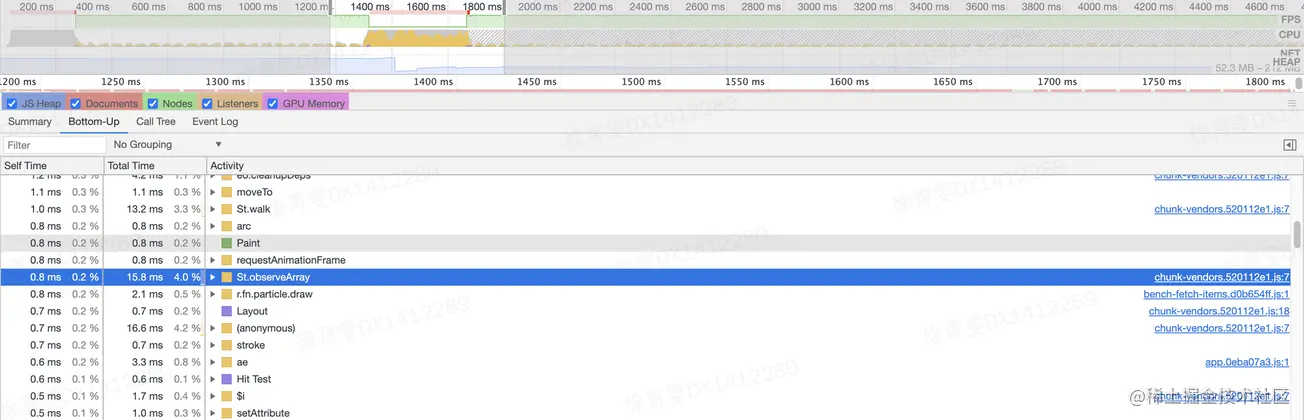1304x420 pixels.
Task: Select the Layout row name
Action: 252,311
